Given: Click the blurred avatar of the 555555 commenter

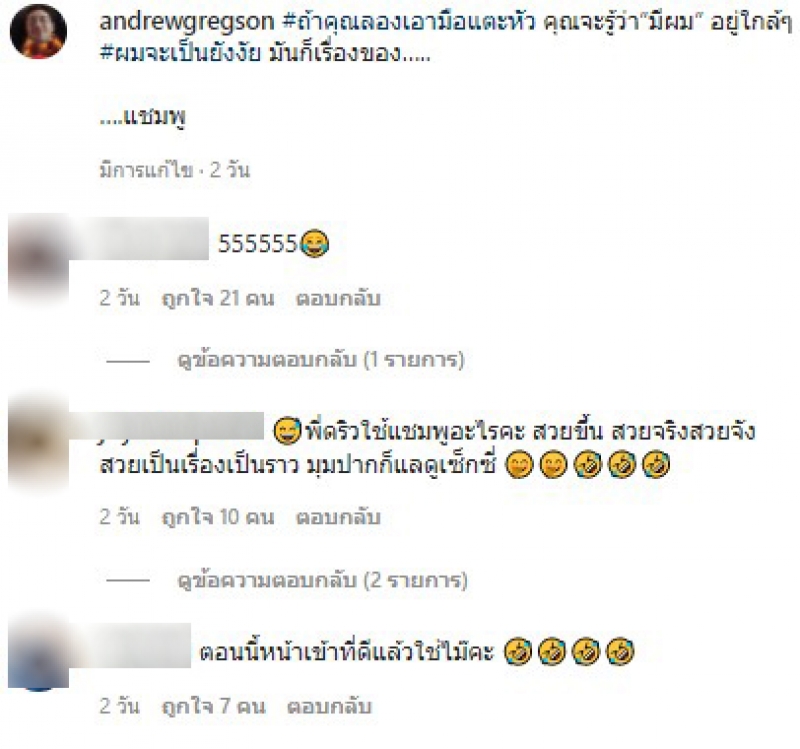Looking at the screenshot, I should click(x=38, y=259).
